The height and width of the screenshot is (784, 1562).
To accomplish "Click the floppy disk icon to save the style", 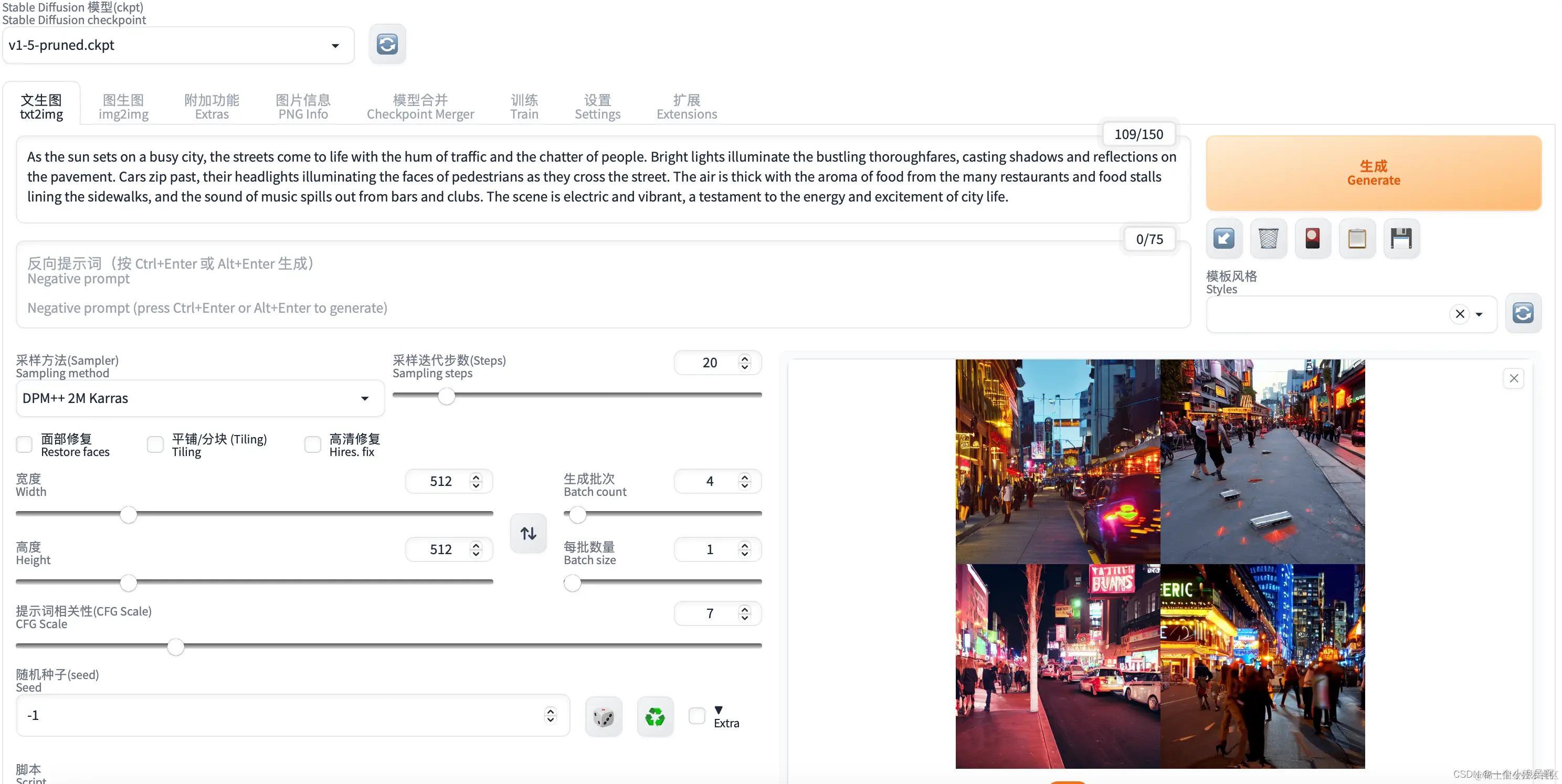I will point(1401,238).
